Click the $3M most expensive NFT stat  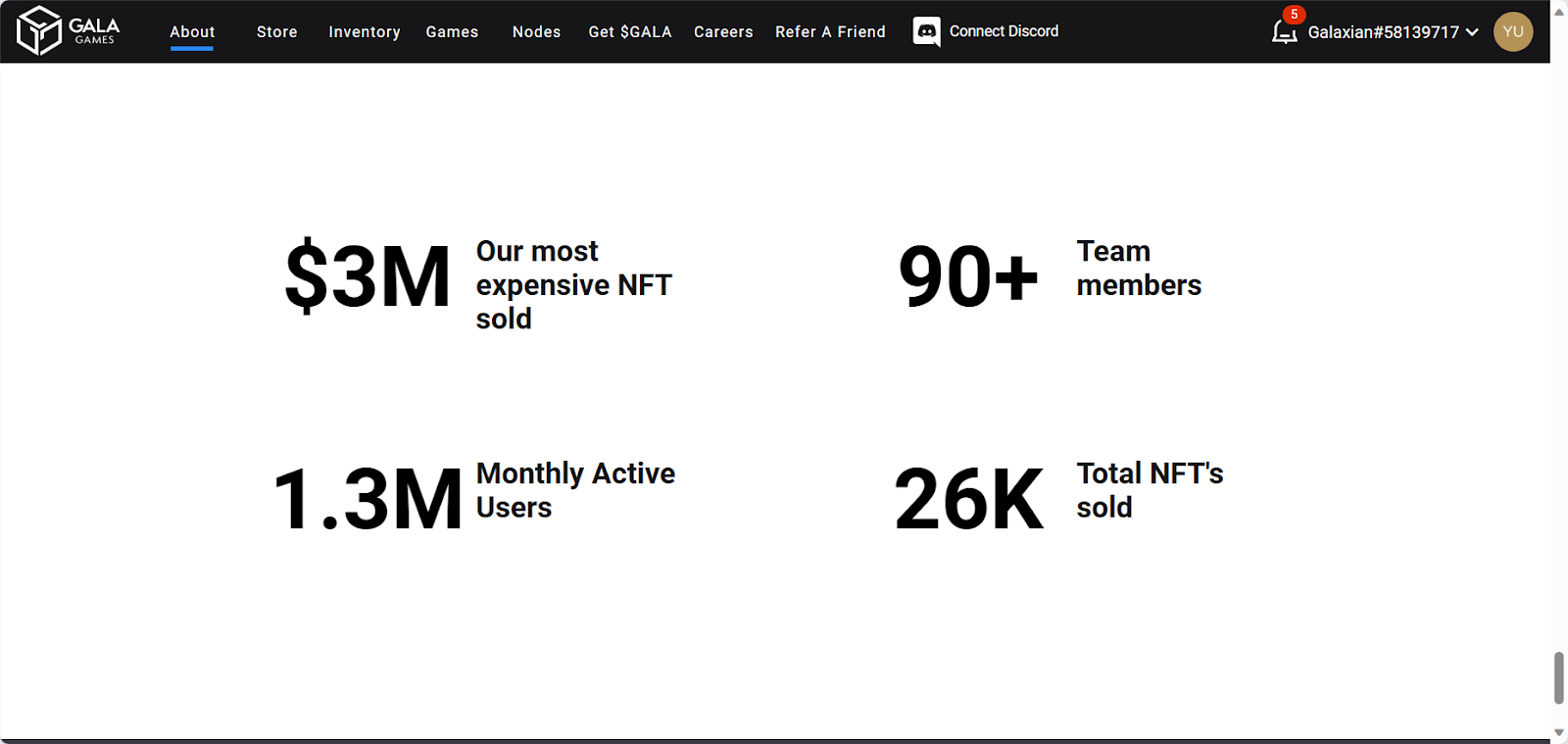(367, 278)
